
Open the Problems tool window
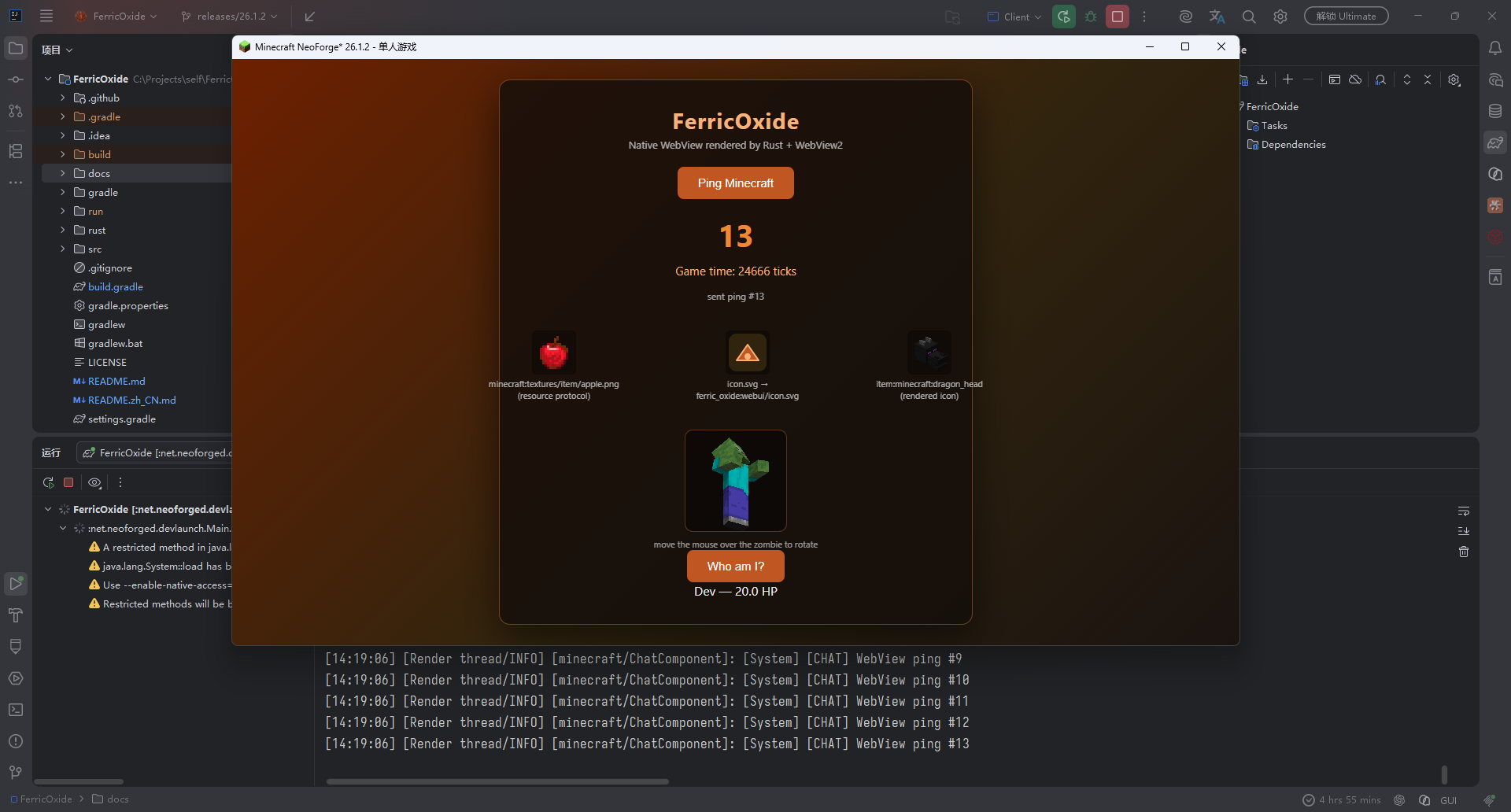16,741
